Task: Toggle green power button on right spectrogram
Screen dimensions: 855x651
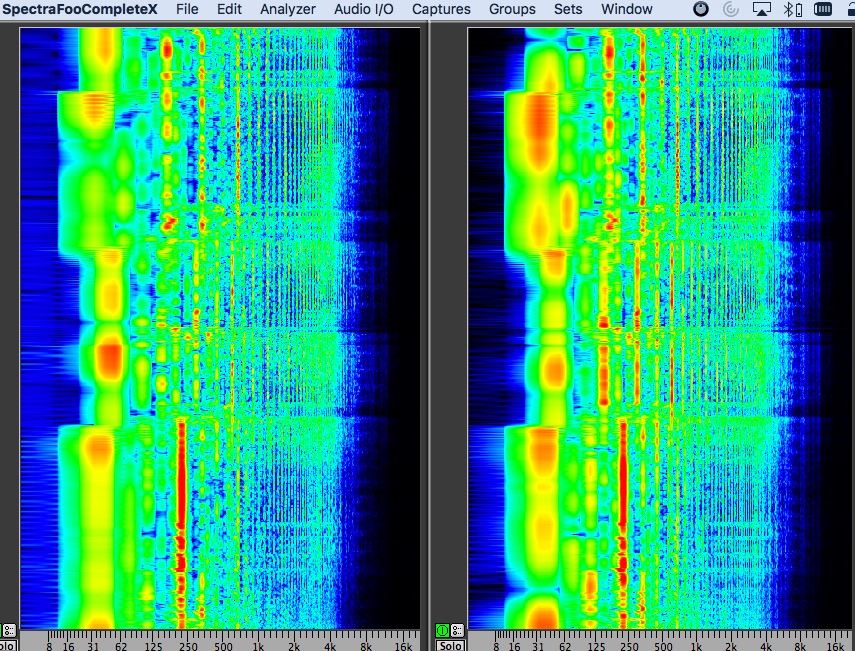Action: (442, 630)
